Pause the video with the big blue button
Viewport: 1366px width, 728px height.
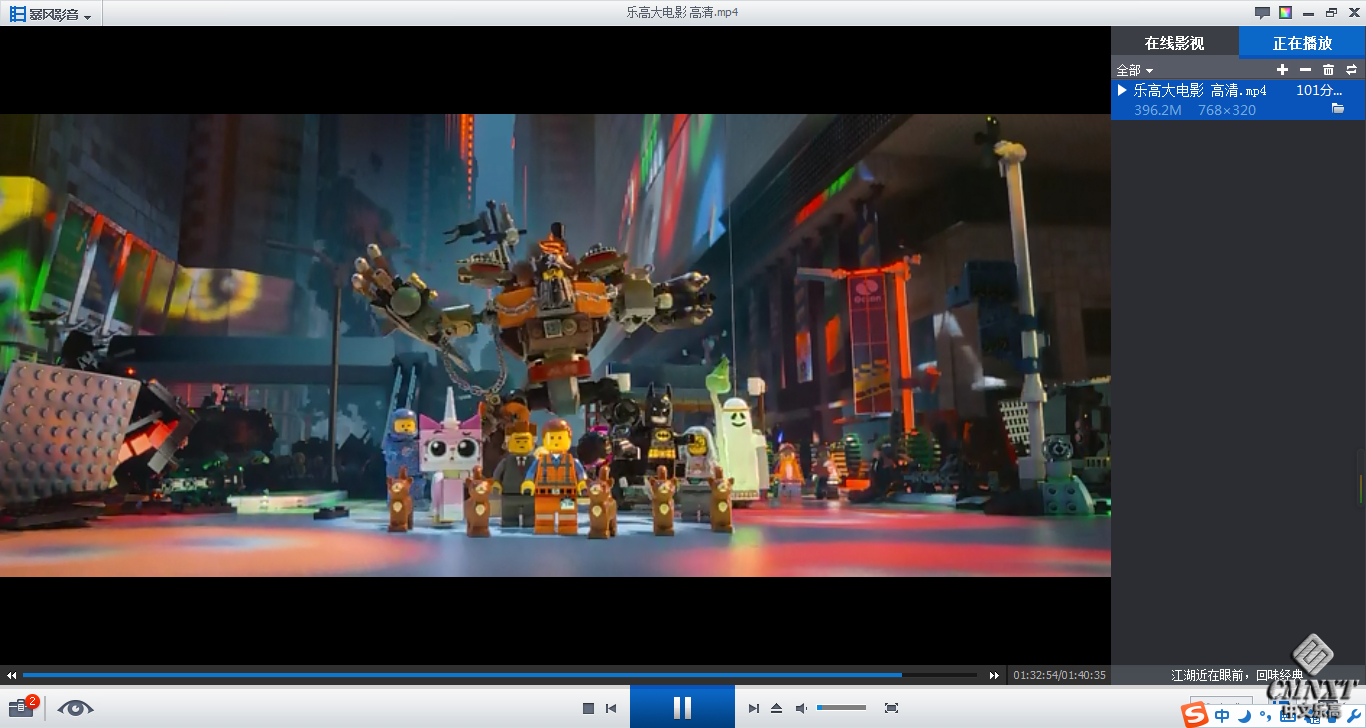pos(682,707)
